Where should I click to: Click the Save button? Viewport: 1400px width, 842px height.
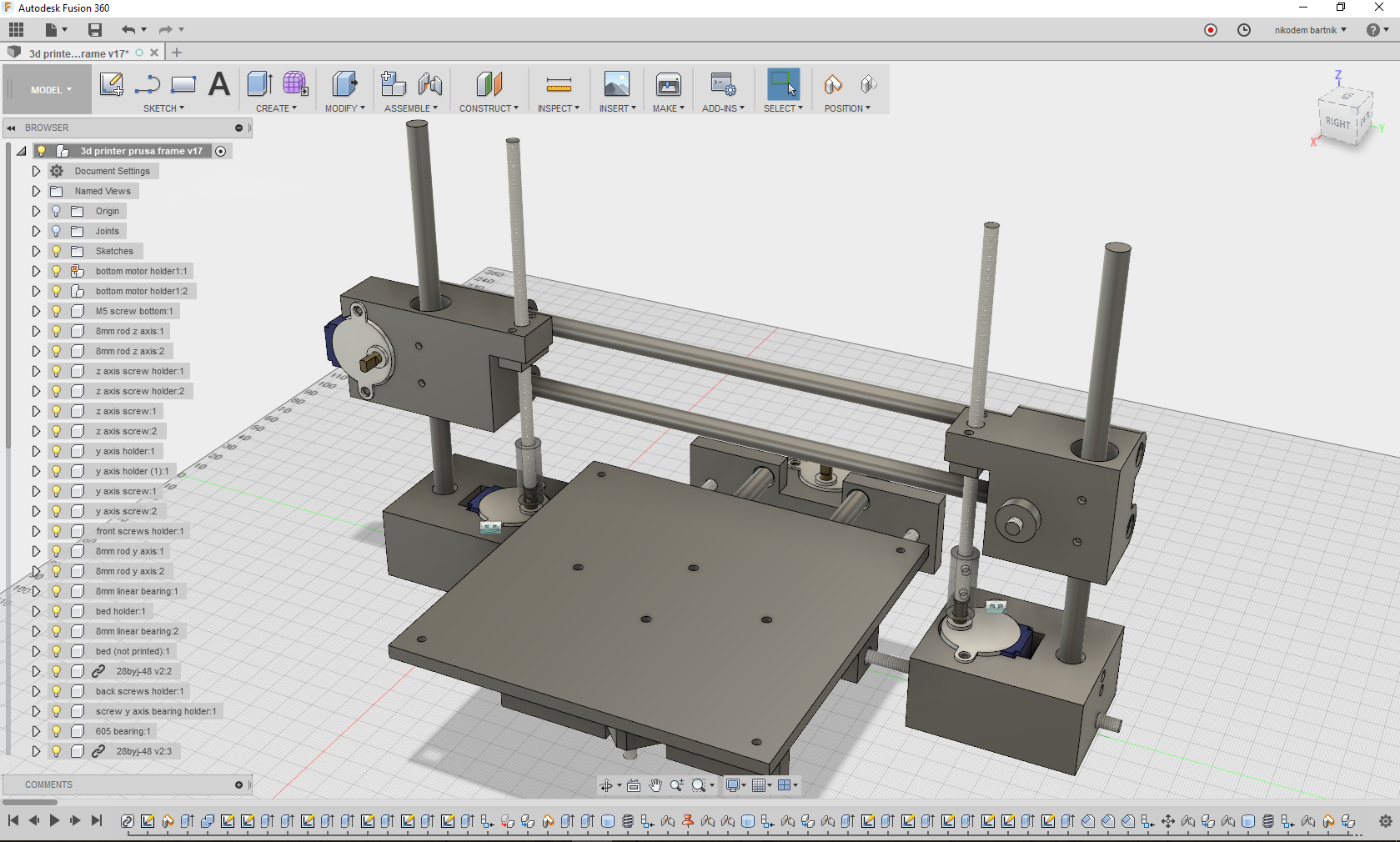tap(94, 29)
